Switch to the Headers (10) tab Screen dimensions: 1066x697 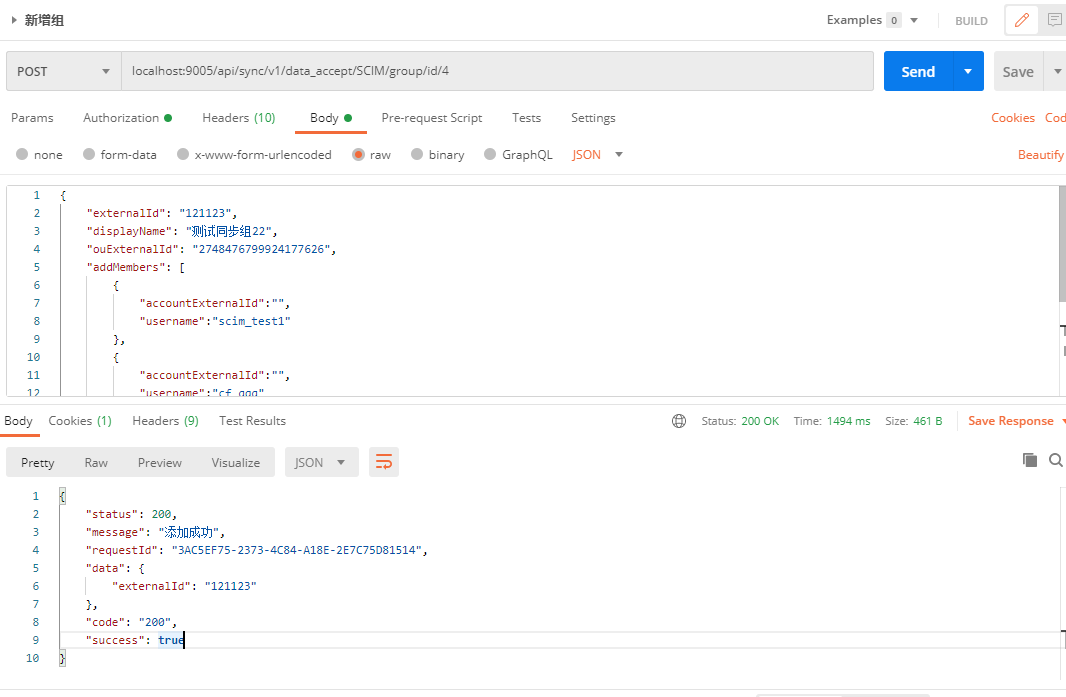tap(238, 118)
